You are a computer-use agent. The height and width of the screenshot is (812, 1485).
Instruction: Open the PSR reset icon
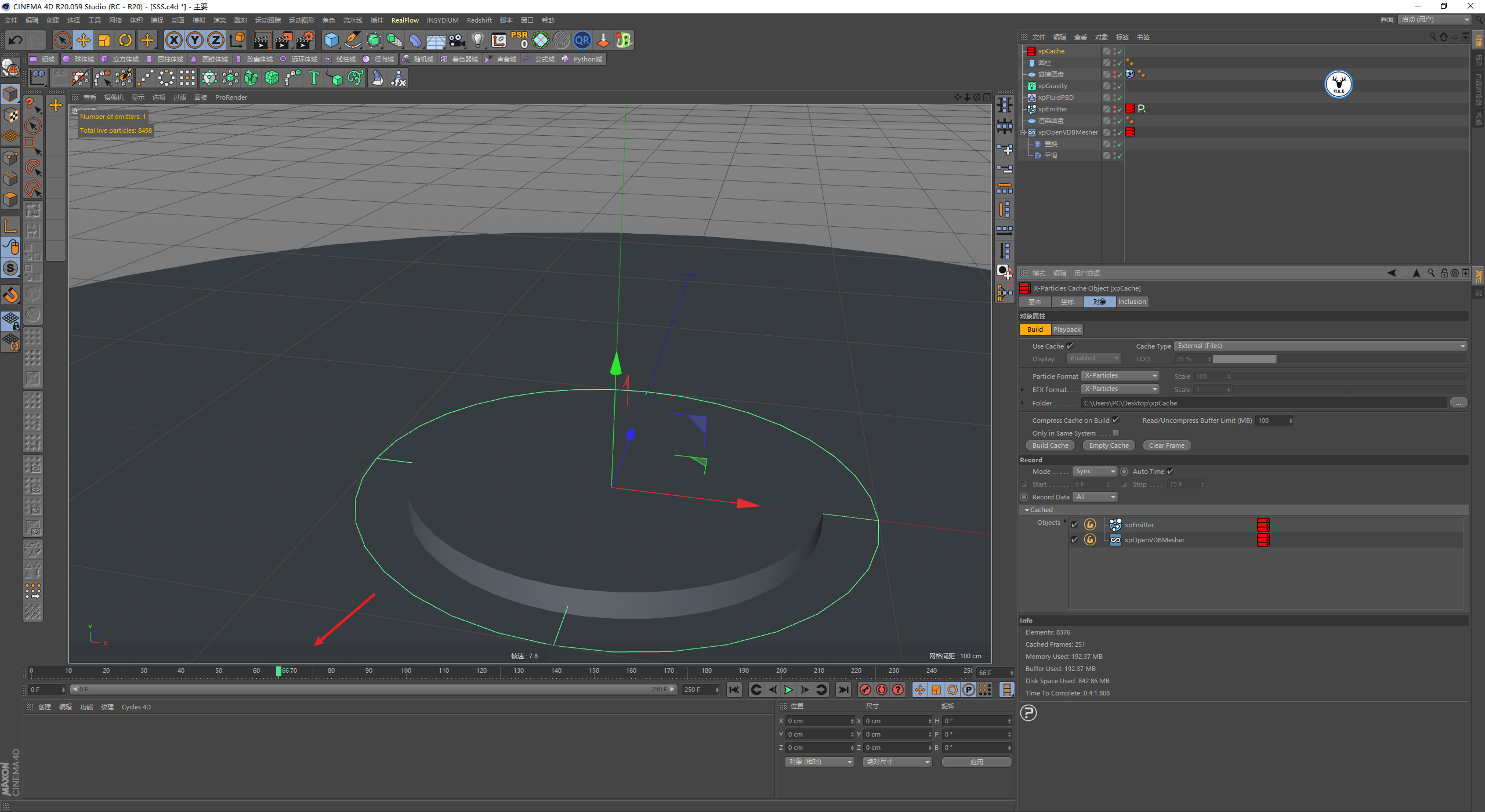tap(520, 40)
